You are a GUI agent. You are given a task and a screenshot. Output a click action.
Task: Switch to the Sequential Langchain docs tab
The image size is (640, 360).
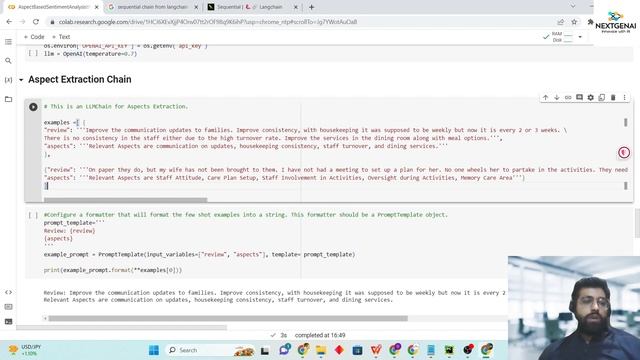point(253,7)
